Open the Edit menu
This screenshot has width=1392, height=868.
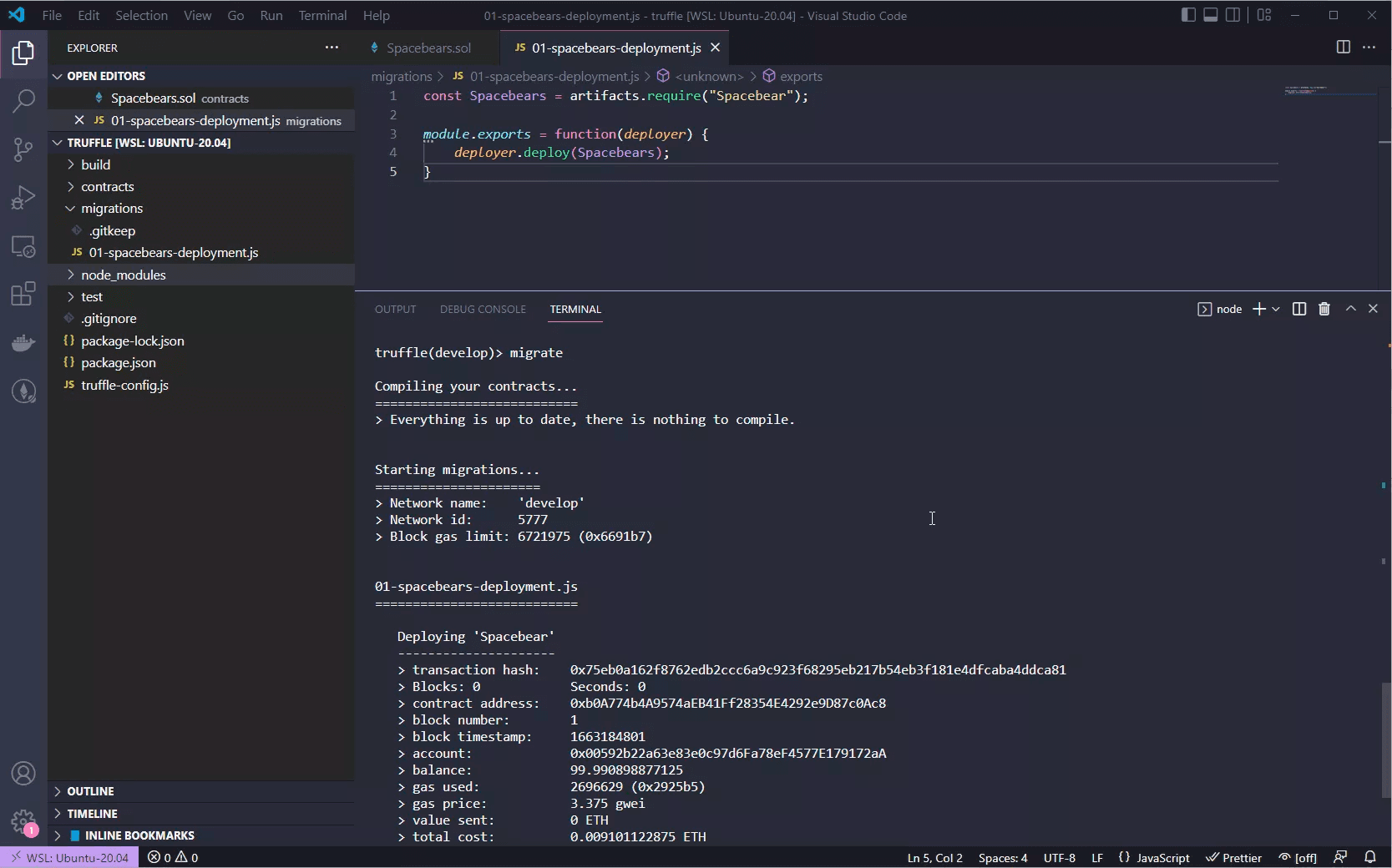[x=89, y=15]
